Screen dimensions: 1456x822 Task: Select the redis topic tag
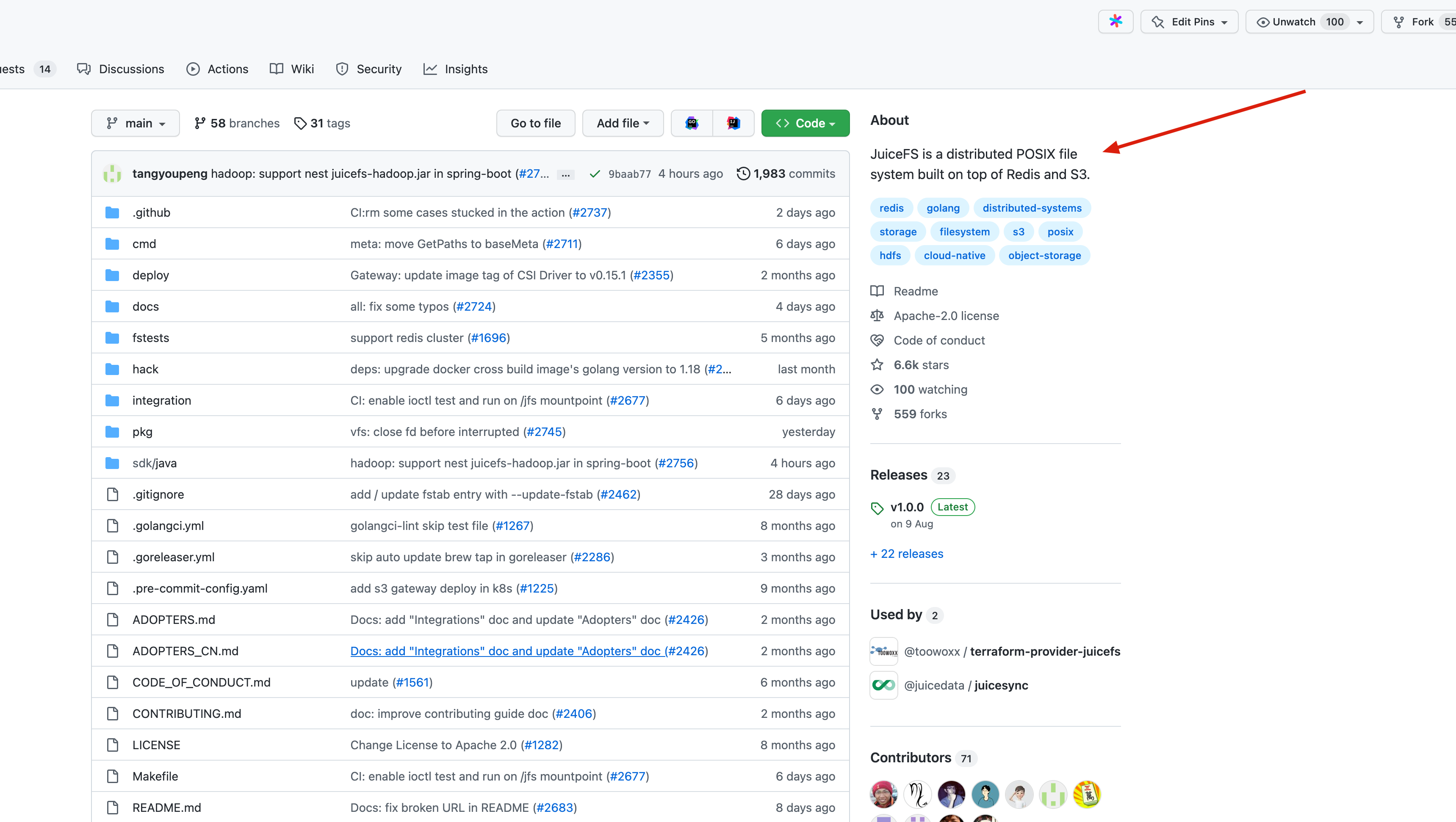[891, 208]
